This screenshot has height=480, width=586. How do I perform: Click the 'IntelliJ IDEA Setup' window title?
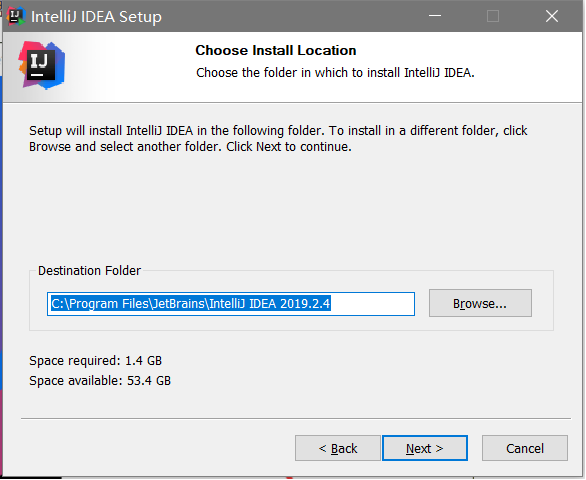coord(96,17)
